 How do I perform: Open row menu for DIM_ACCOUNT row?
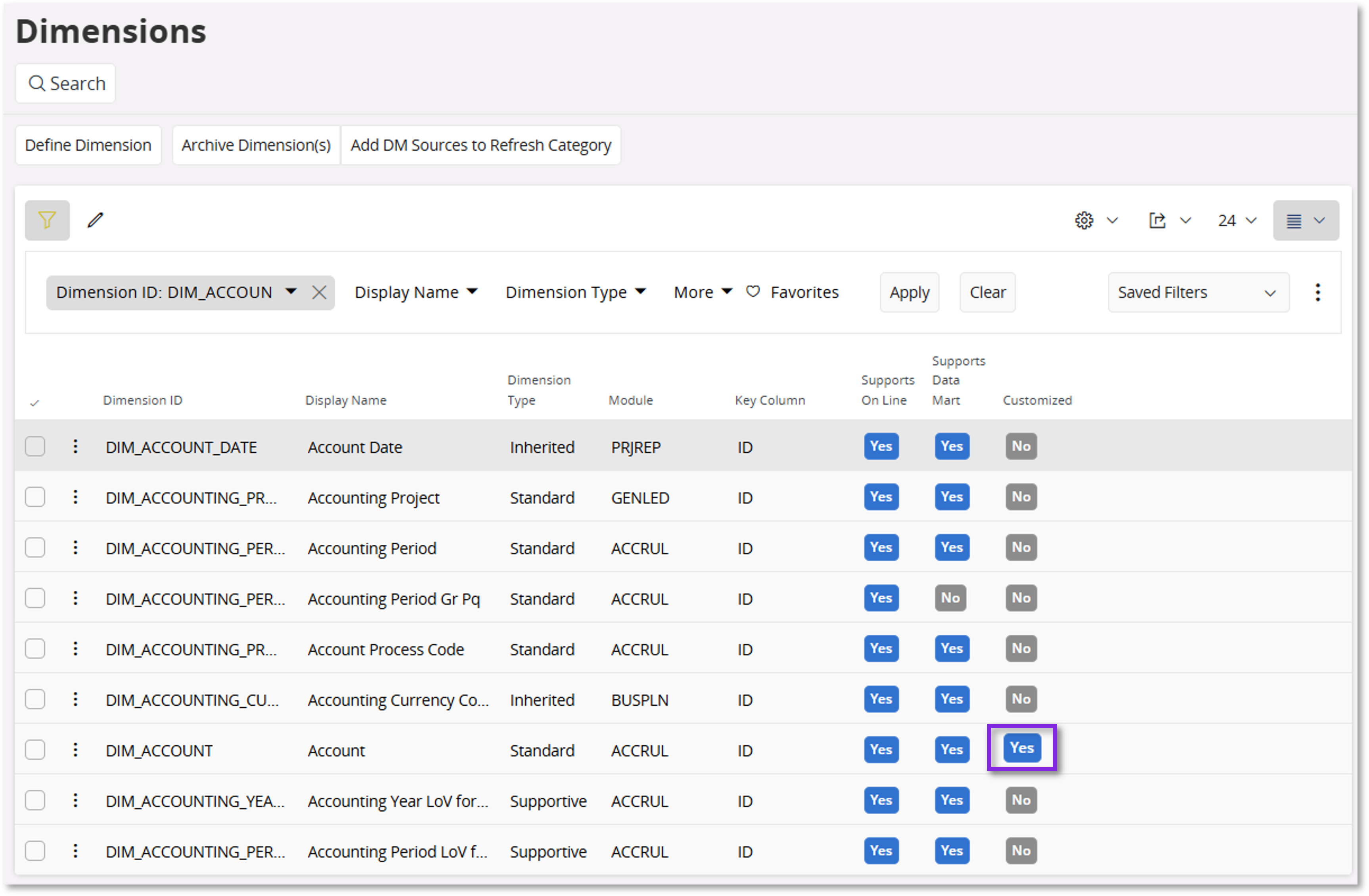click(75, 750)
